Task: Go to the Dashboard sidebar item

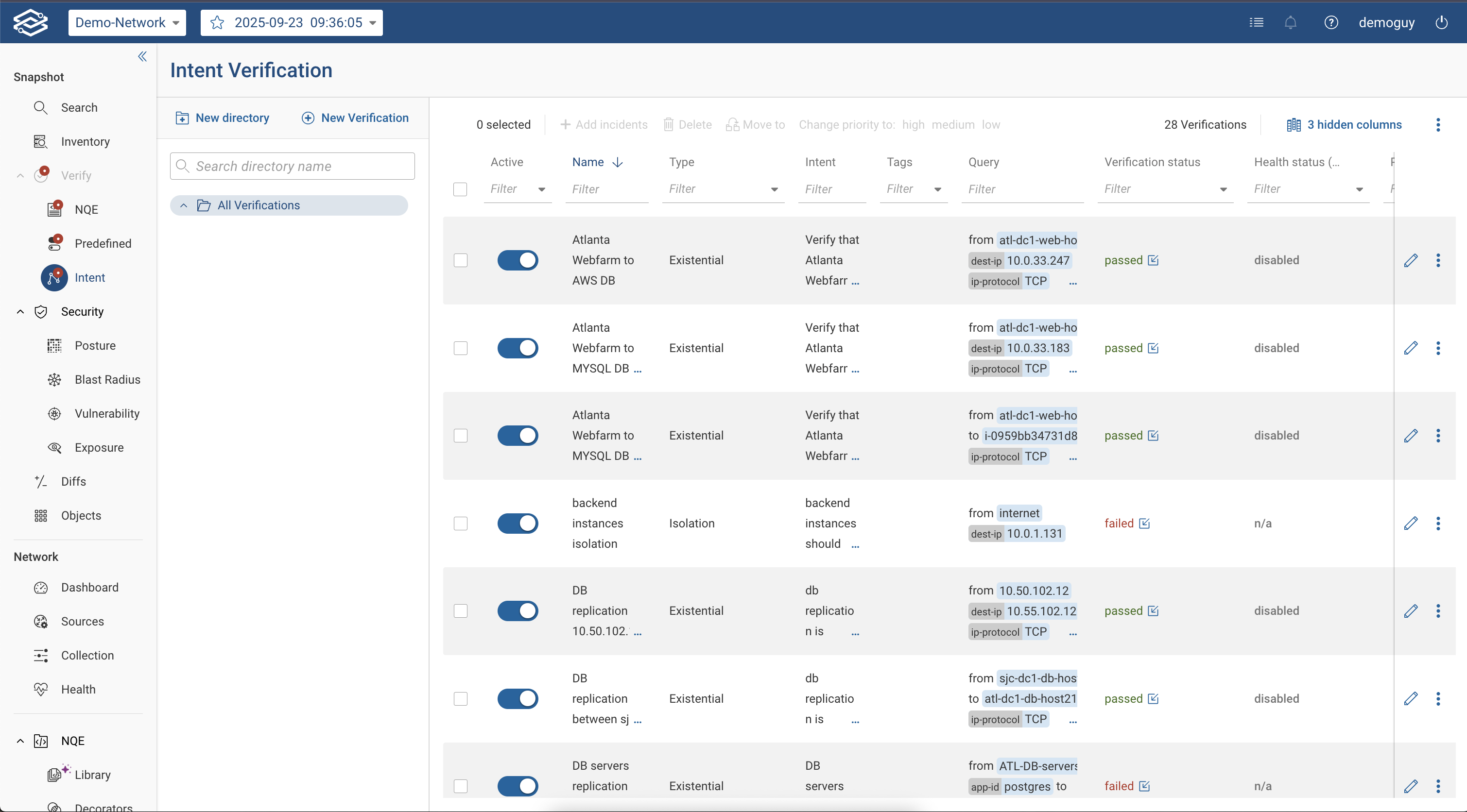Action: [89, 587]
